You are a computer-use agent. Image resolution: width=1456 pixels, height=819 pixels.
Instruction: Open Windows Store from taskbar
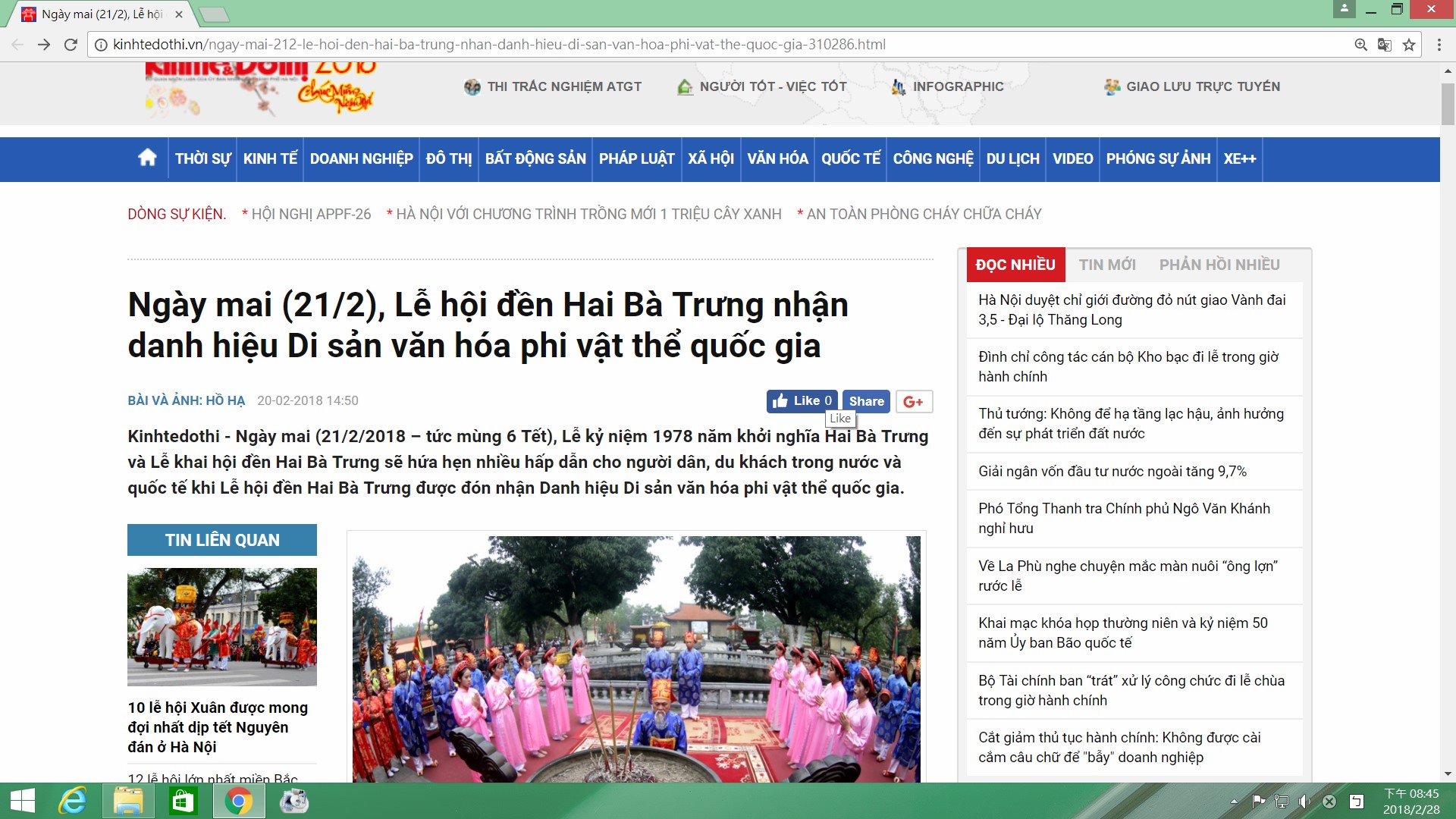pyautogui.click(x=183, y=801)
